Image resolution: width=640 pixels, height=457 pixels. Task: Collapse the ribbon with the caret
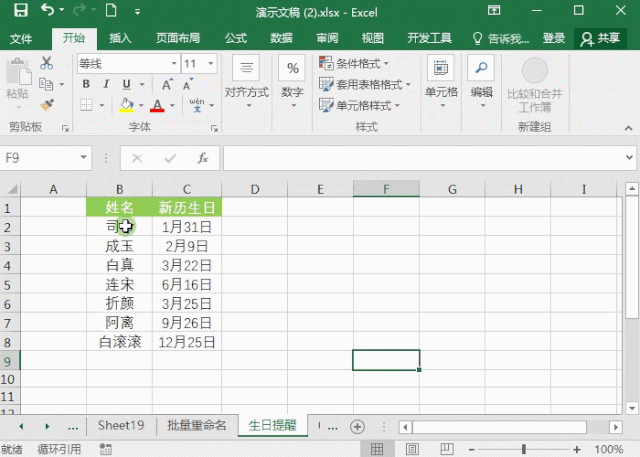(x=628, y=128)
